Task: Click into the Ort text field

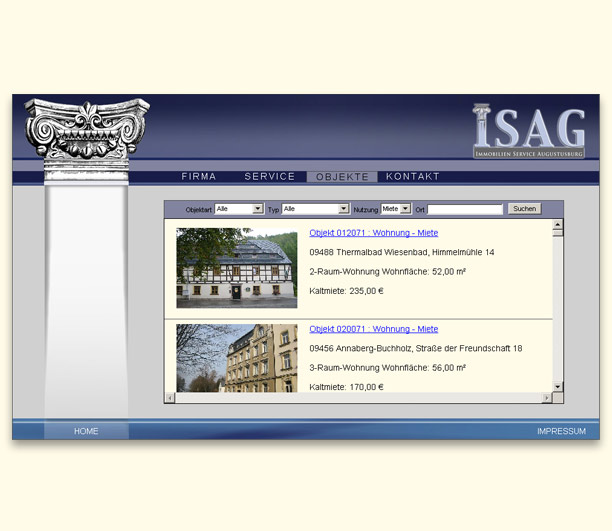Action: pyautogui.click(x=465, y=209)
